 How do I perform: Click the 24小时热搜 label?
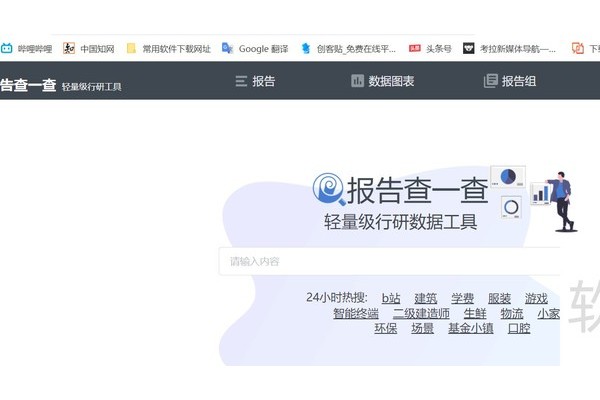coord(337,297)
